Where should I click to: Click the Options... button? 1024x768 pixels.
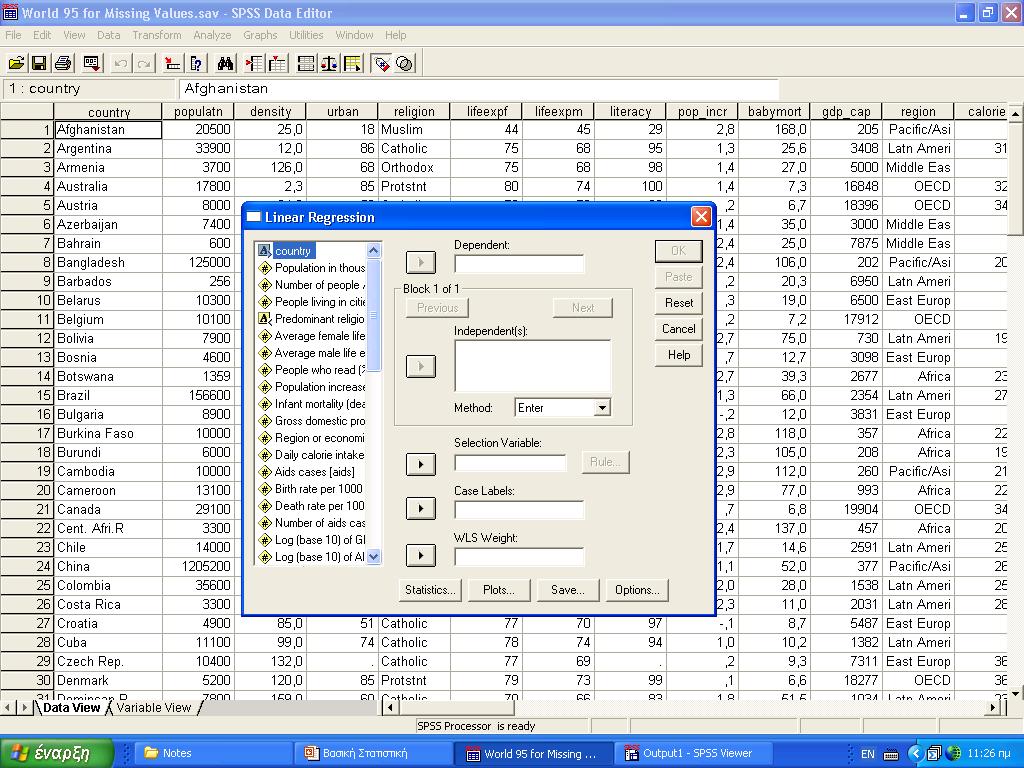point(637,590)
